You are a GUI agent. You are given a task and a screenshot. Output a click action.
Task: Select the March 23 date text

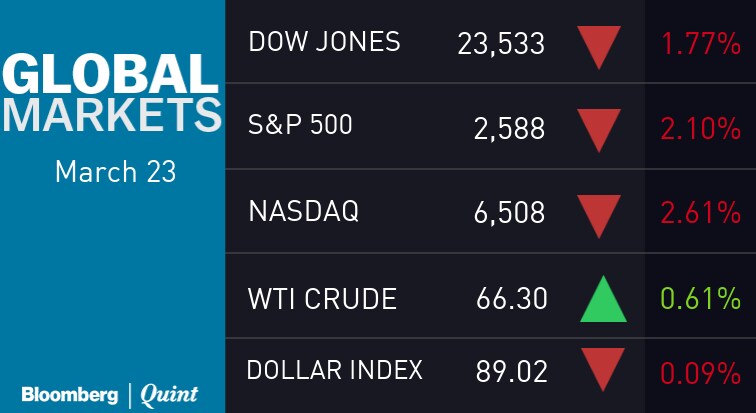(115, 171)
